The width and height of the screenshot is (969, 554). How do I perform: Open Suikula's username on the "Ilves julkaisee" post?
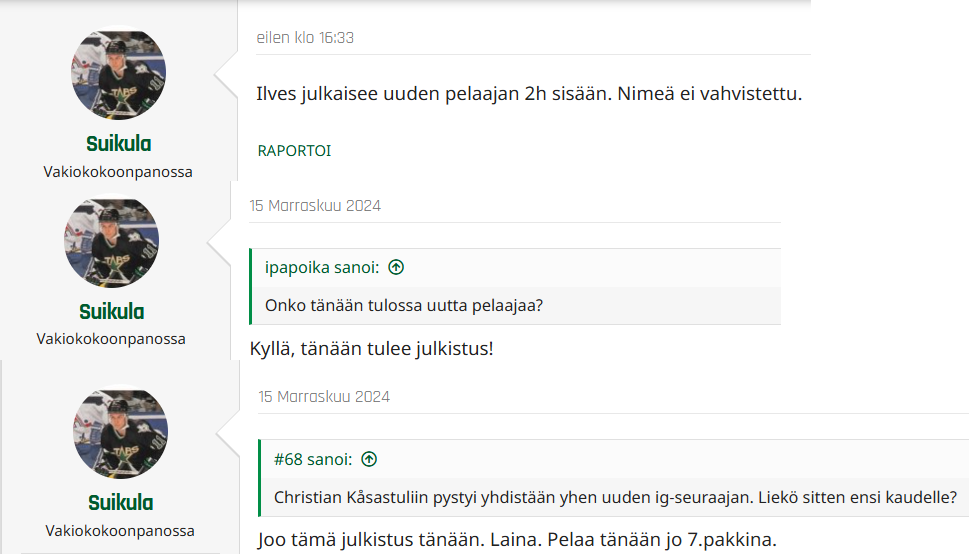[118, 144]
